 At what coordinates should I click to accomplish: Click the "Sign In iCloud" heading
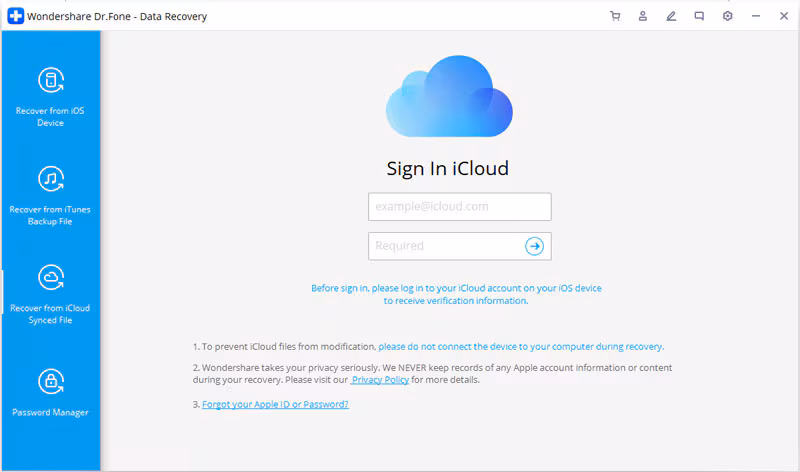point(447,168)
